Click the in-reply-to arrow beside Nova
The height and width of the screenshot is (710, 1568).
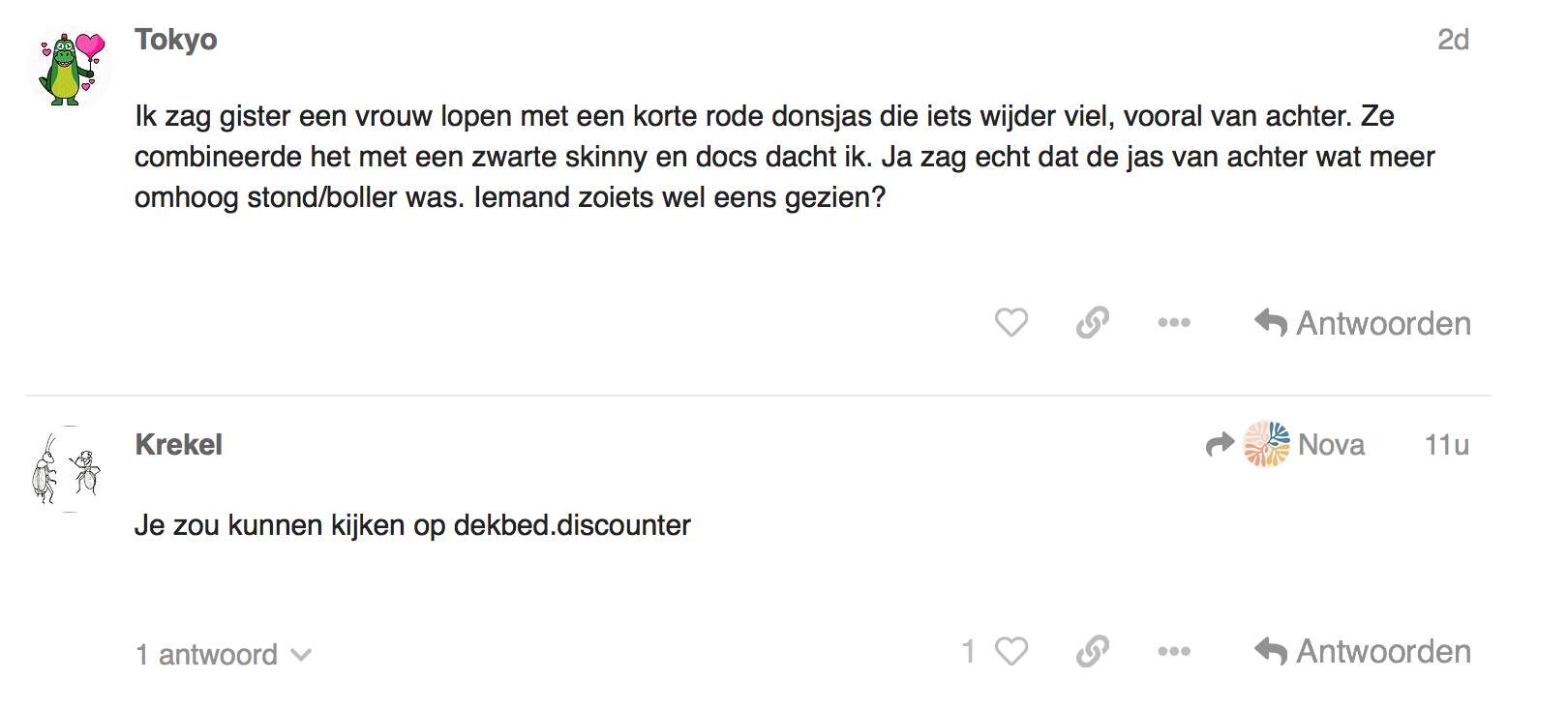click(1221, 444)
